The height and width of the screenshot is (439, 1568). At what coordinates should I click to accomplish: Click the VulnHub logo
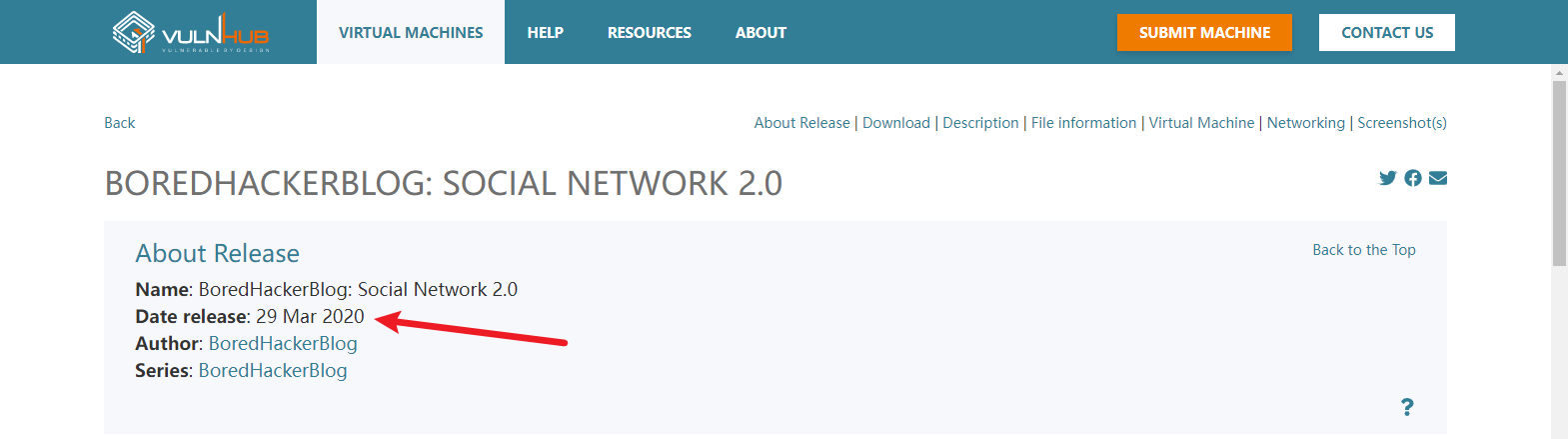(191, 33)
